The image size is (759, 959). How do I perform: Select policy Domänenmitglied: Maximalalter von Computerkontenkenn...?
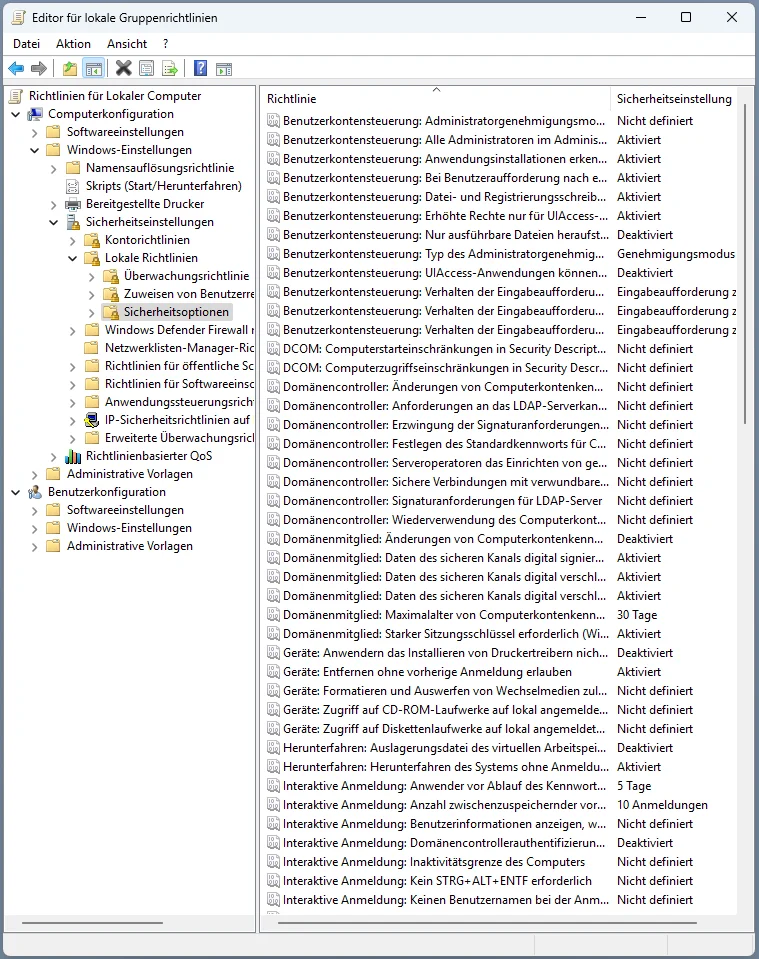point(443,615)
